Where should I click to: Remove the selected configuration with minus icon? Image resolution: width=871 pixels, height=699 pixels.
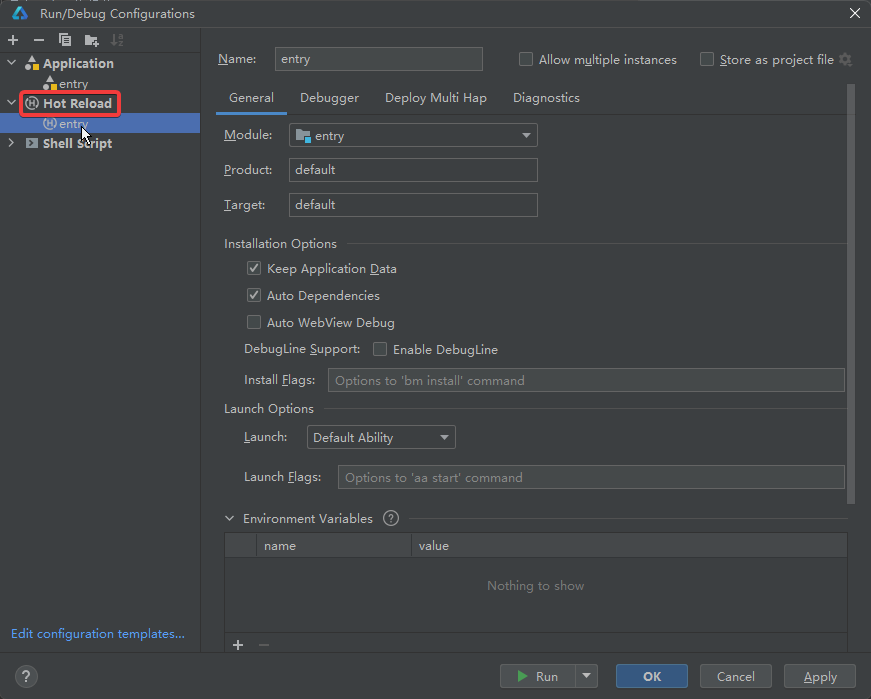(x=39, y=40)
